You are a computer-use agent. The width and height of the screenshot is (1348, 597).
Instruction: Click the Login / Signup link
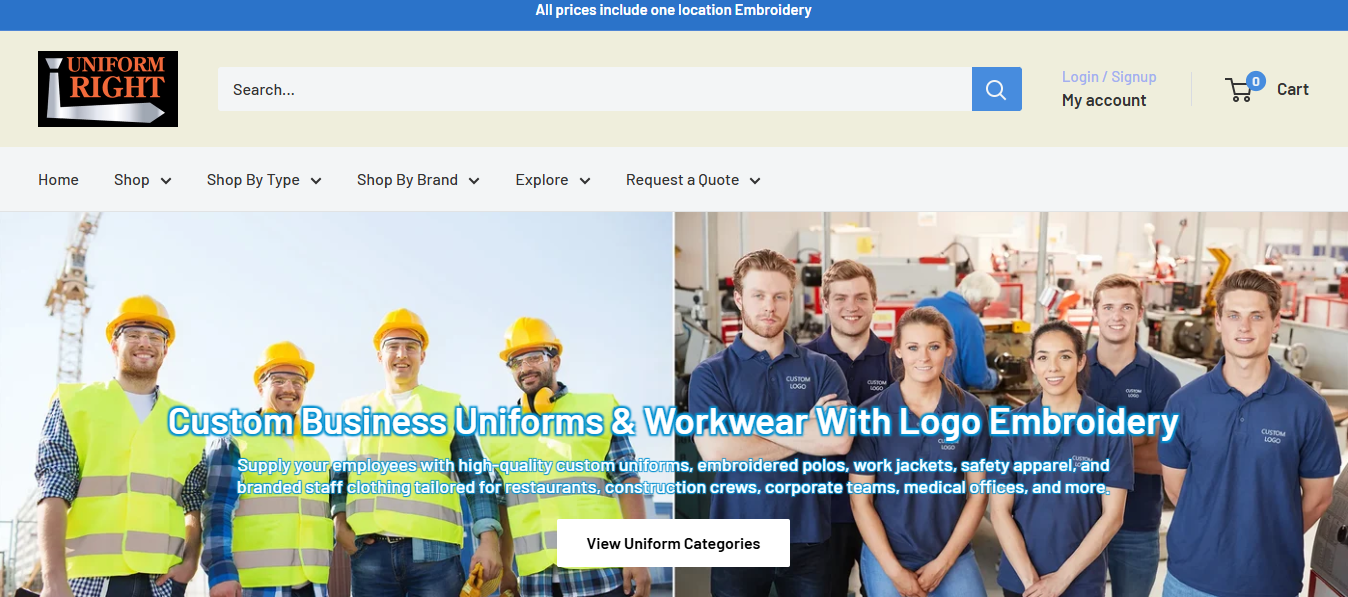pos(1109,77)
